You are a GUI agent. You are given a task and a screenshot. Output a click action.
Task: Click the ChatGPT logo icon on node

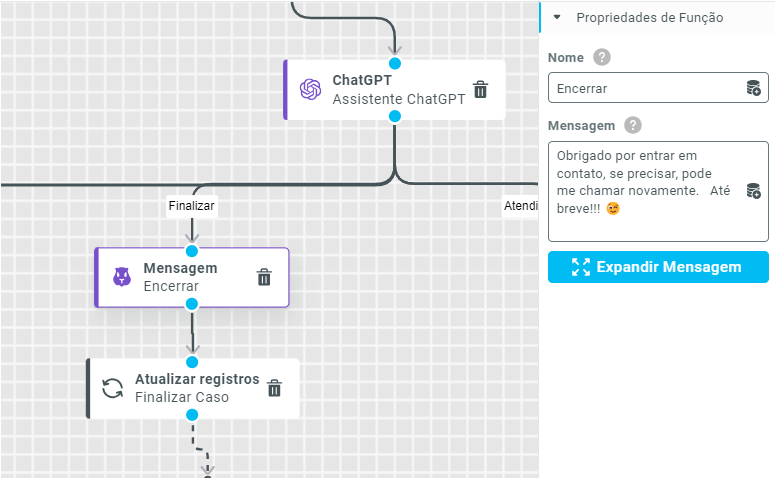click(x=310, y=90)
